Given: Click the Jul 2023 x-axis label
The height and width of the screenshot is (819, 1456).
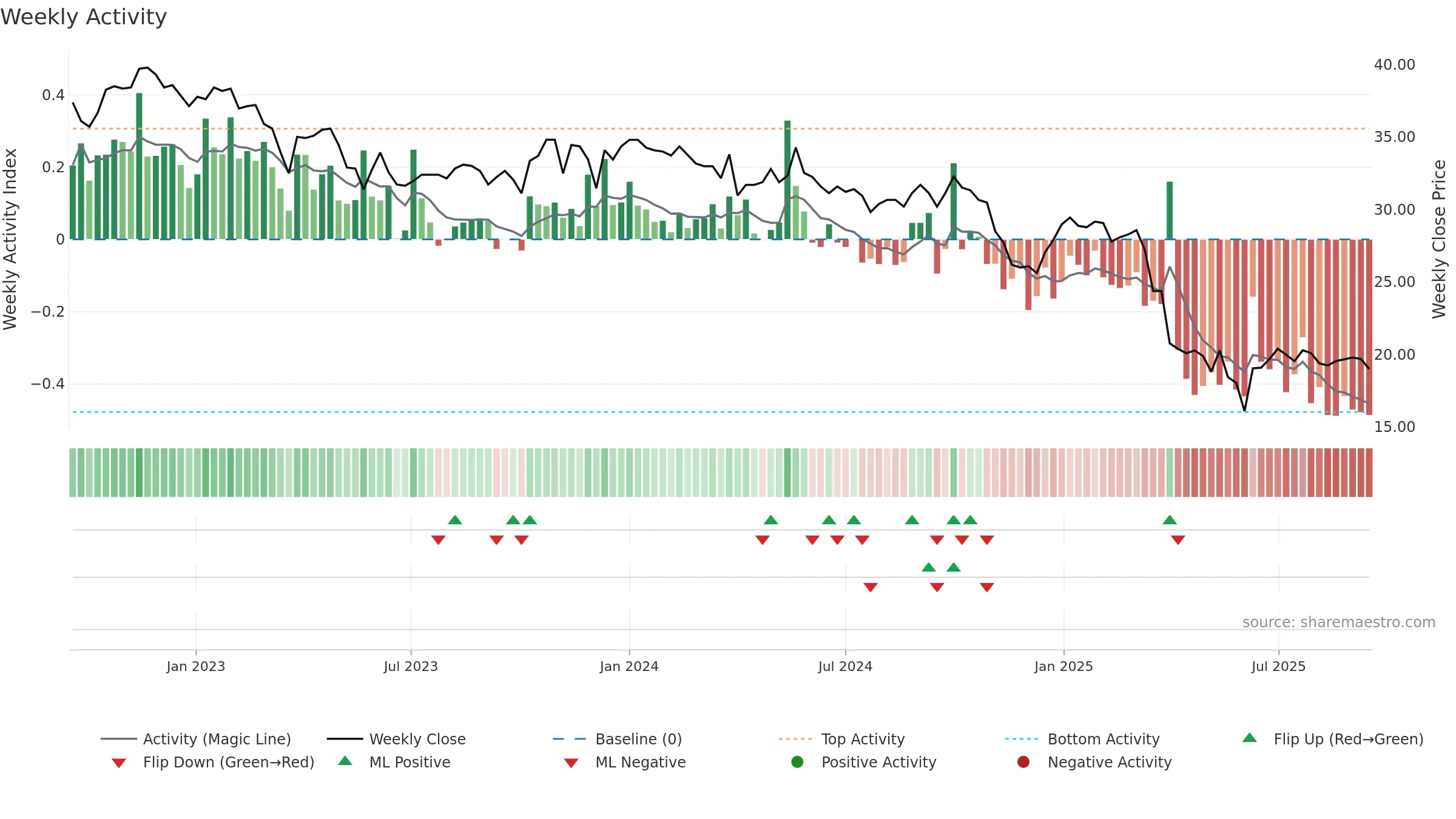Looking at the screenshot, I should click(x=411, y=666).
